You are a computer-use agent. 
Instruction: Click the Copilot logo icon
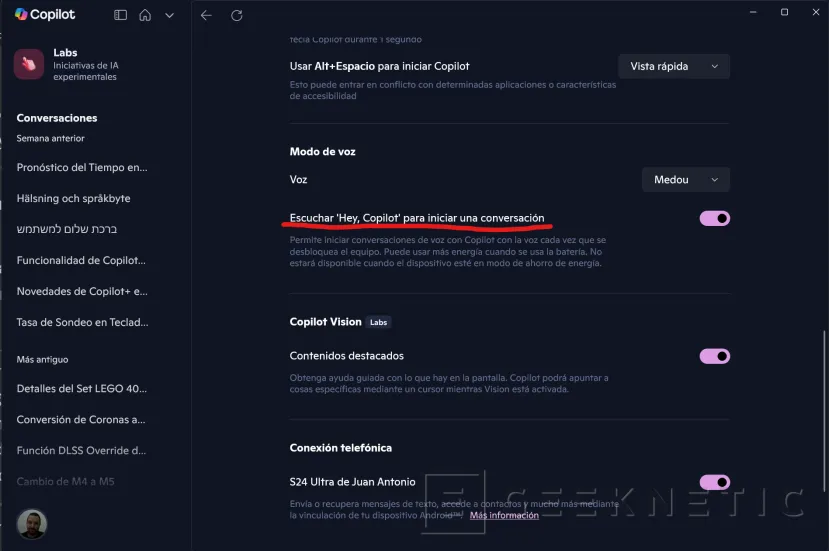[21, 14]
